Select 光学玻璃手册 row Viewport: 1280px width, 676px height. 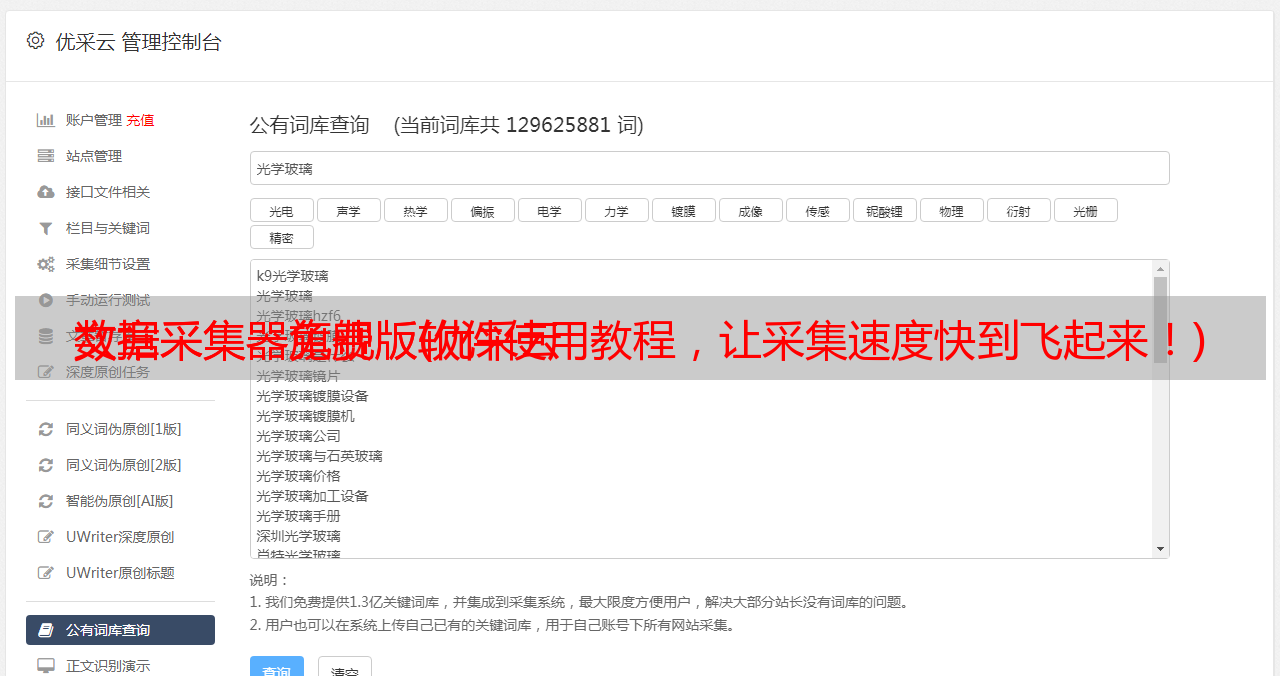(x=298, y=516)
